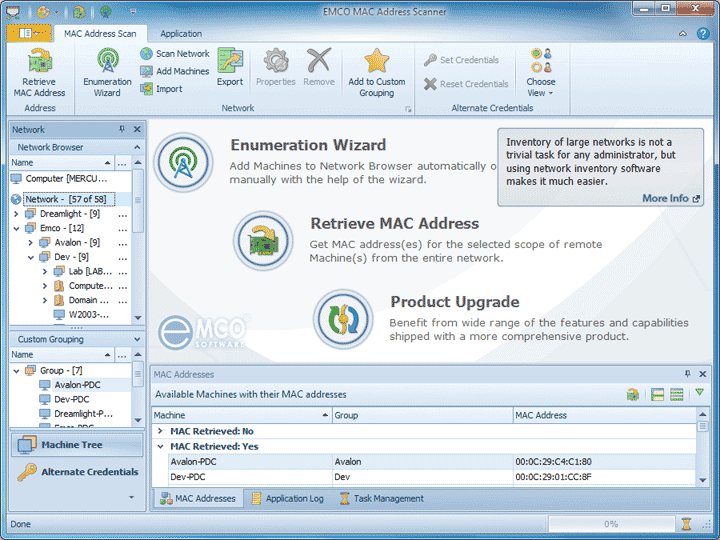
Task: Switch to the Application ribbon tab
Action: coord(181,34)
